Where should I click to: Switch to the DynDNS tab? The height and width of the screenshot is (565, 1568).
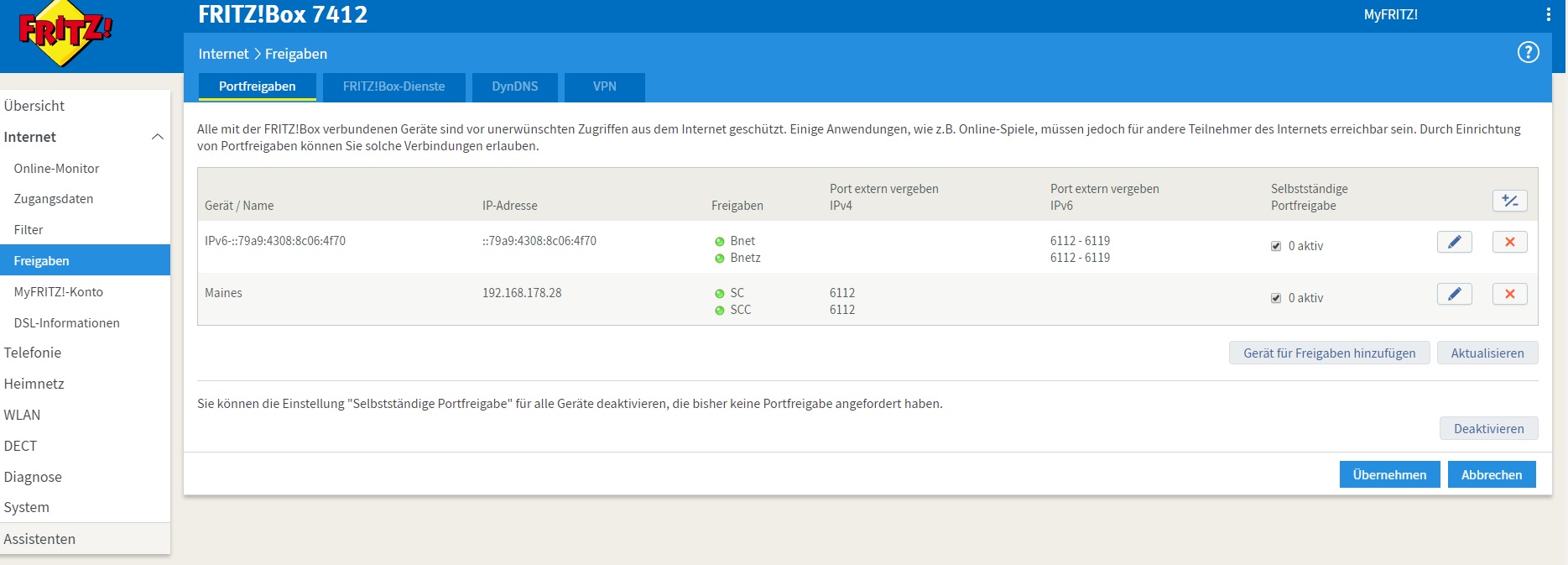[514, 86]
